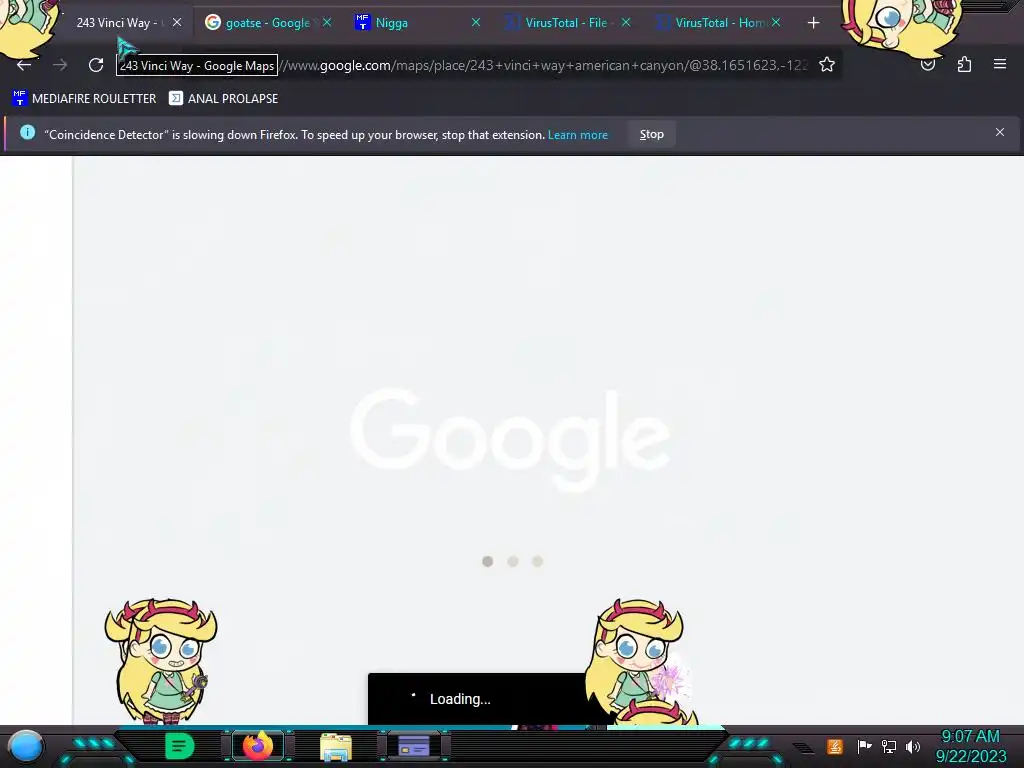Go back using the back arrow

(x=24, y=65)
